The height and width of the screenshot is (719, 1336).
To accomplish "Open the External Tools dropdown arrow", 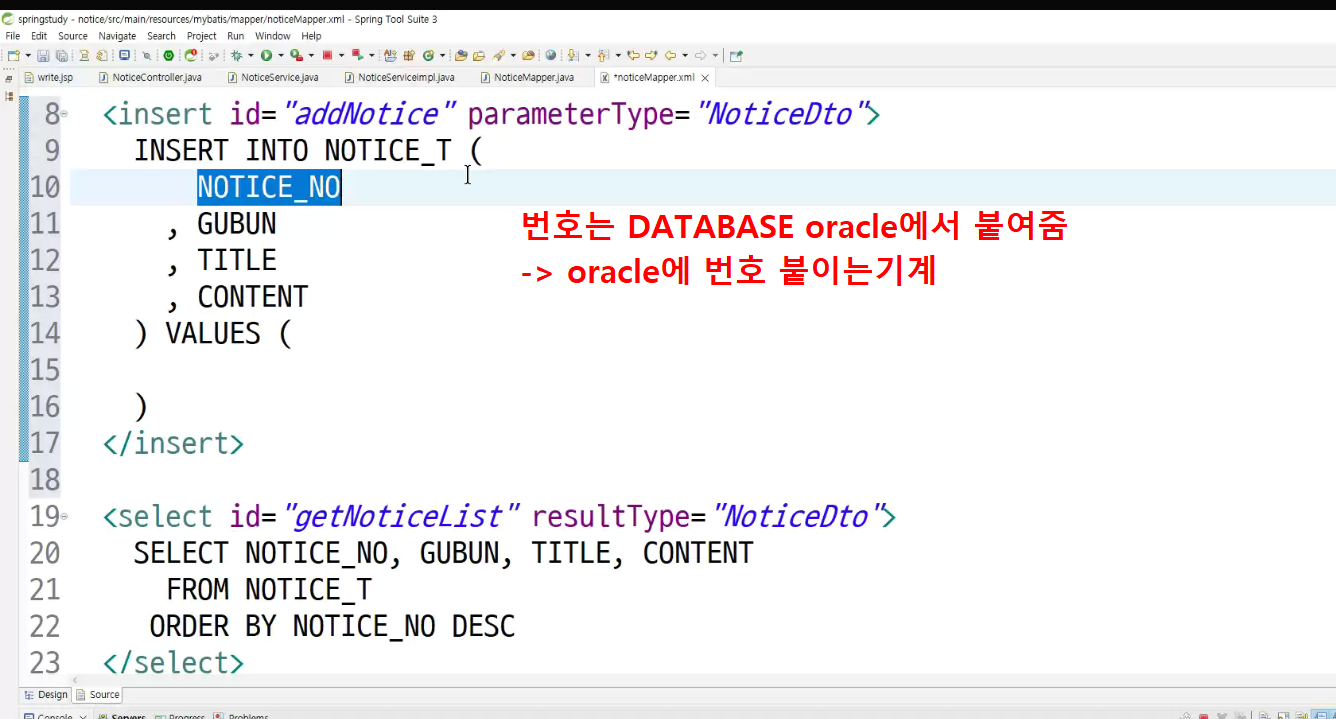I will tap(372, 55).
